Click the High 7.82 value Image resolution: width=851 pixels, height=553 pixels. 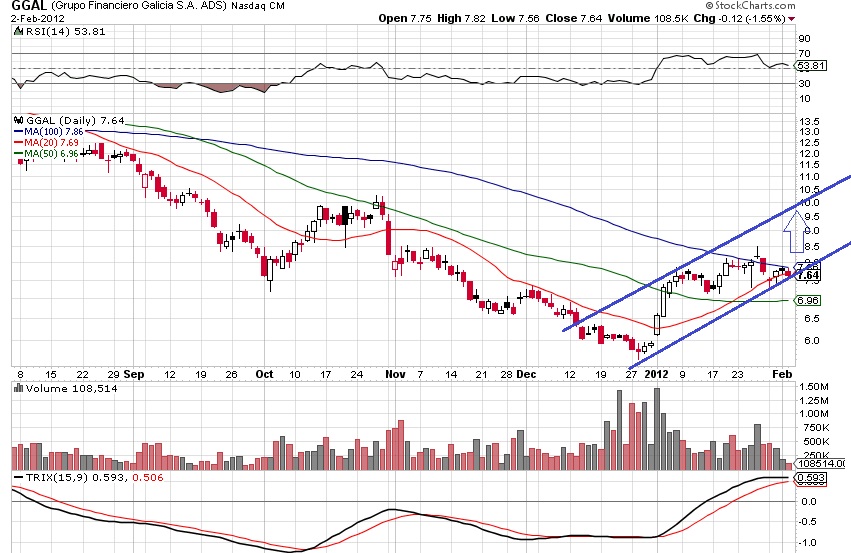point(461,18)
